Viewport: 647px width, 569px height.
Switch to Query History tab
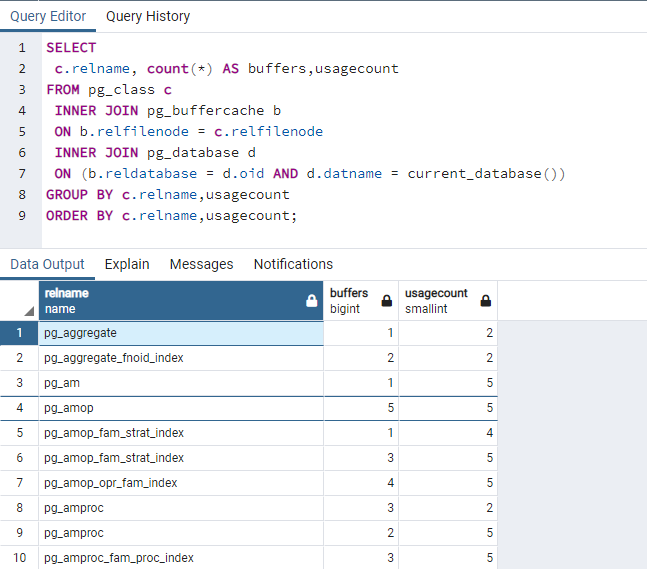[148, 16]
